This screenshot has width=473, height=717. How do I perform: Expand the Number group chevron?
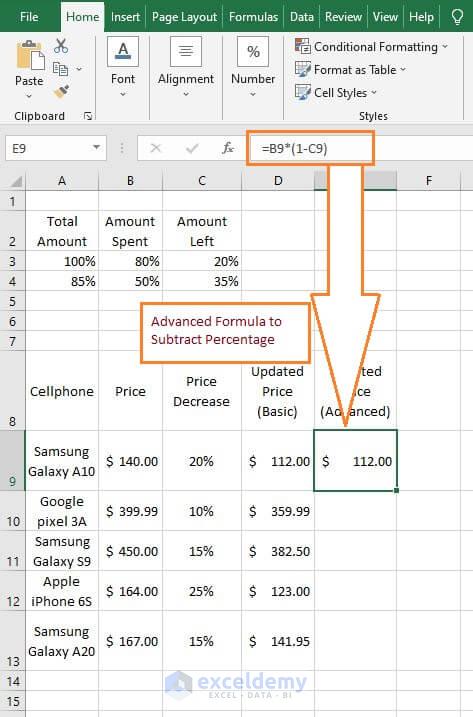253,95
